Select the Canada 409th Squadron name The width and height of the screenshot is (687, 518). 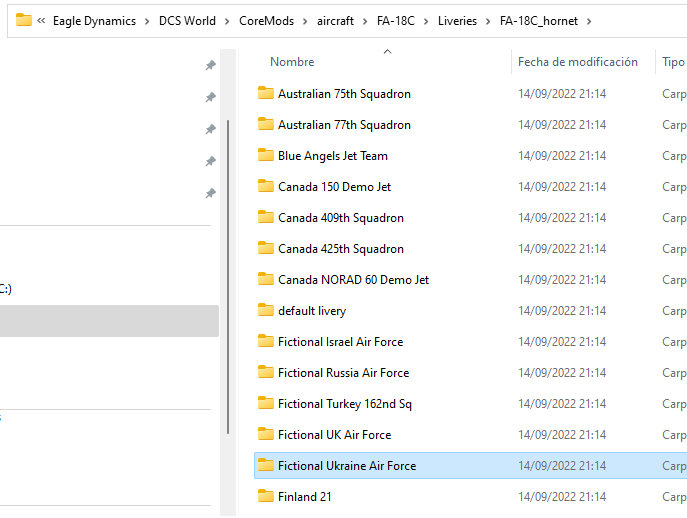click(341, 218)
